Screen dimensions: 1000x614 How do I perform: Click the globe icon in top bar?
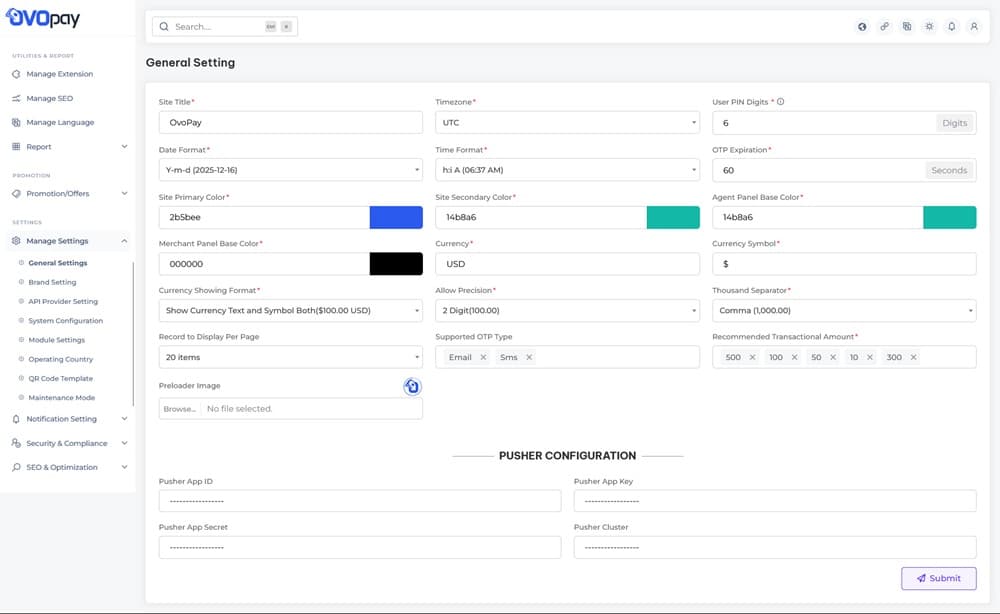pyautogui.click(x=862, y=27)
